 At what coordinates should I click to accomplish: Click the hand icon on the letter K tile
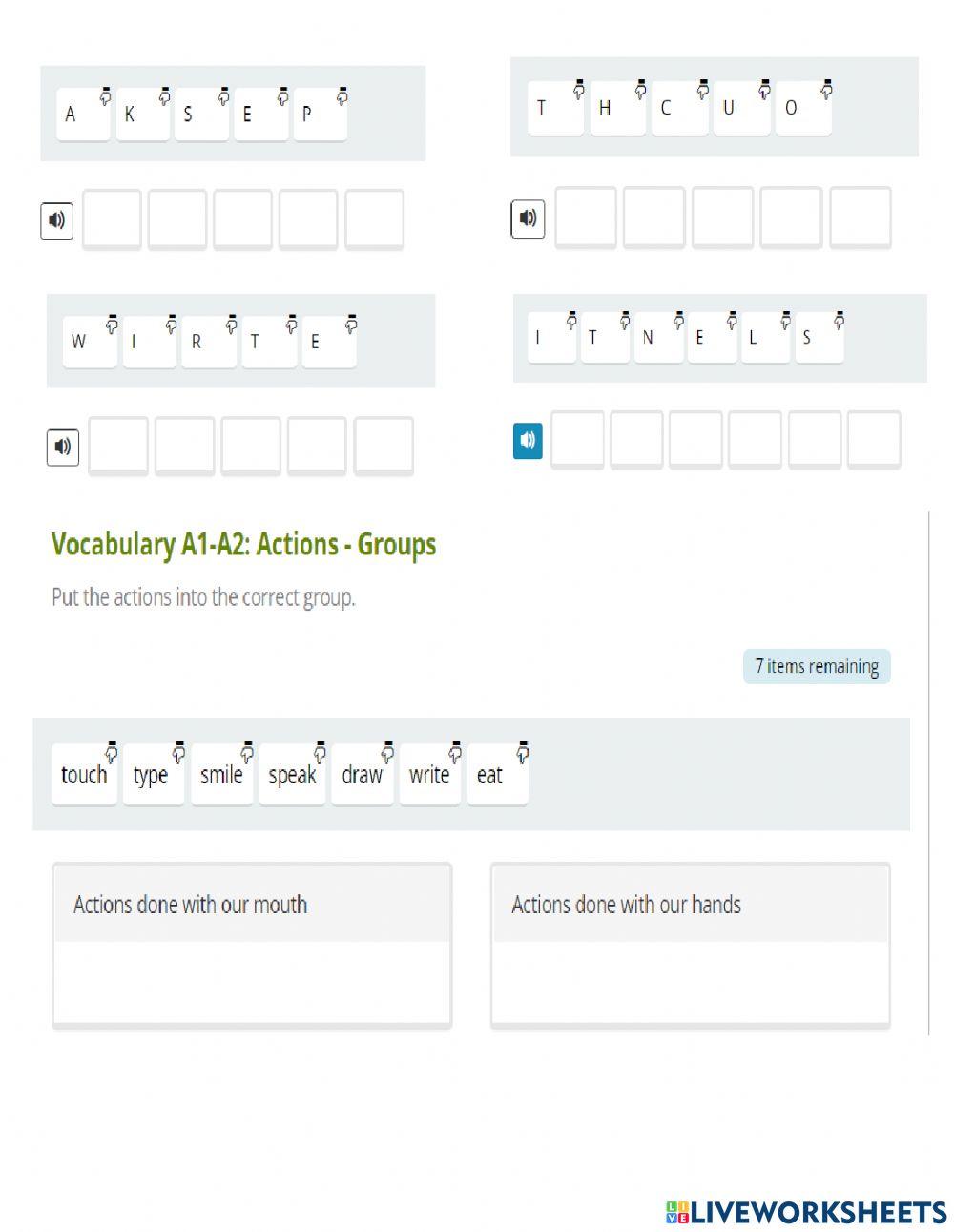(164, 95)
